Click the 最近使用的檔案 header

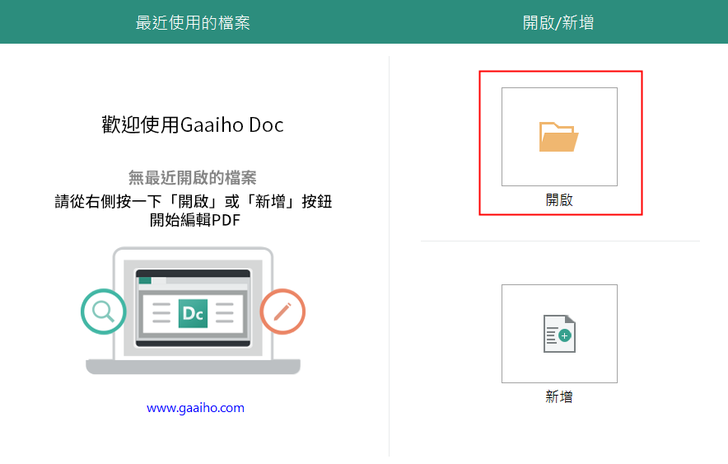point(193,23)
